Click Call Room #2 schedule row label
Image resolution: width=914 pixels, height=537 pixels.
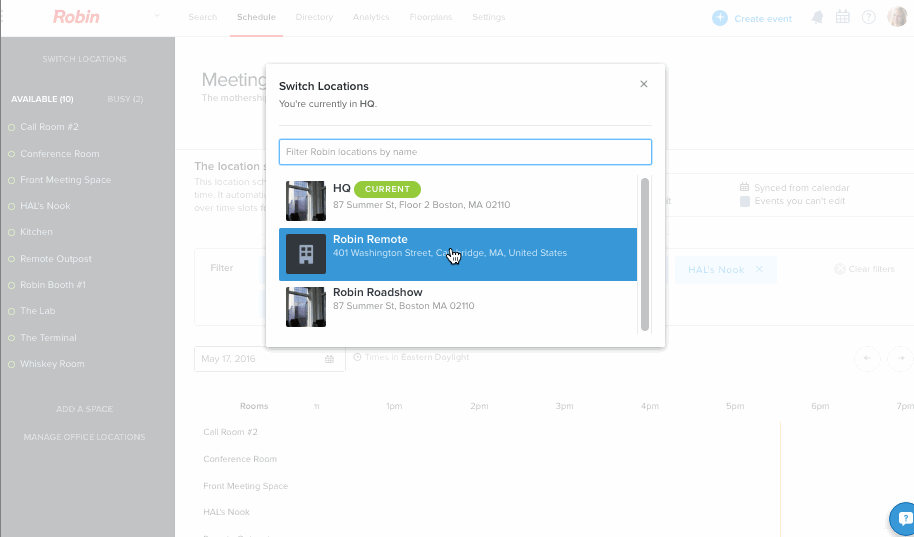230,432
